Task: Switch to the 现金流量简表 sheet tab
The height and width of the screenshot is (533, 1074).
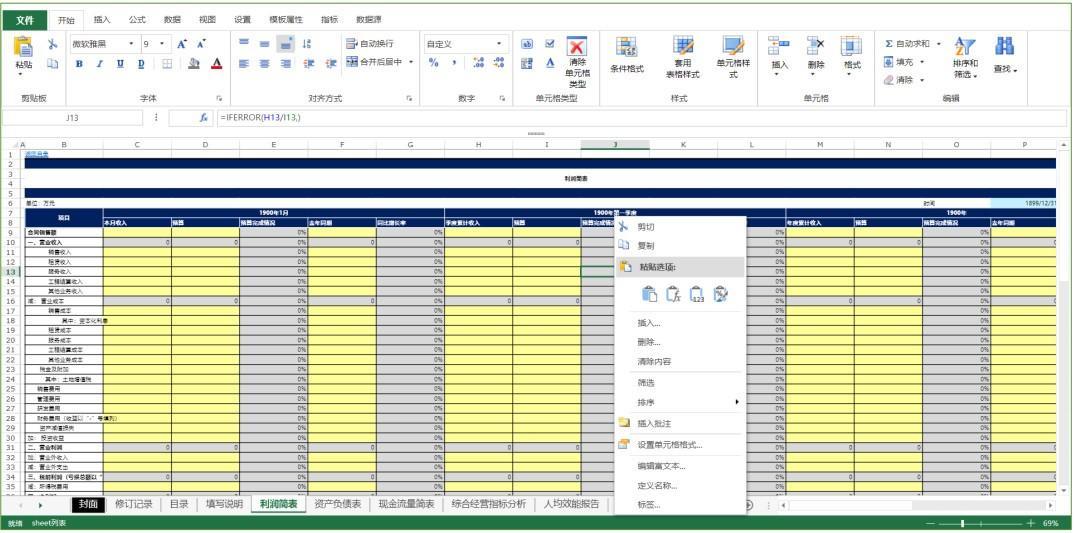Action: (x=407, y=504)
